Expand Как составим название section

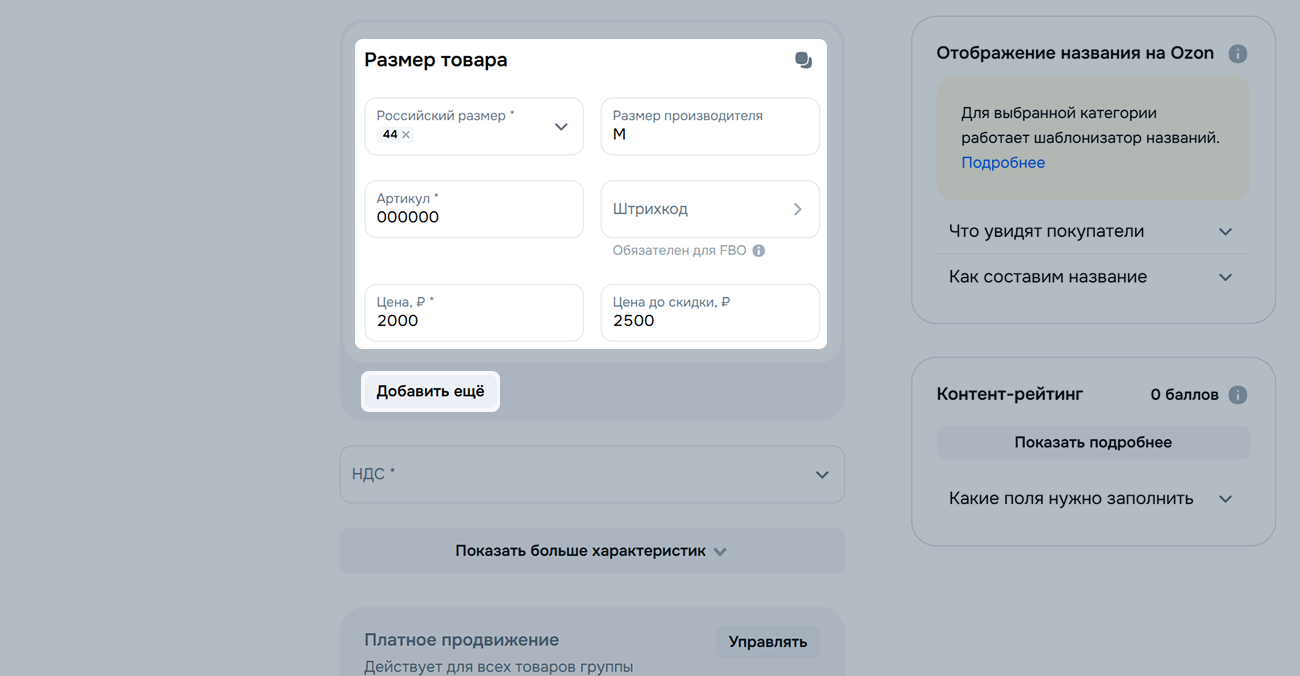click(1092, 277)
